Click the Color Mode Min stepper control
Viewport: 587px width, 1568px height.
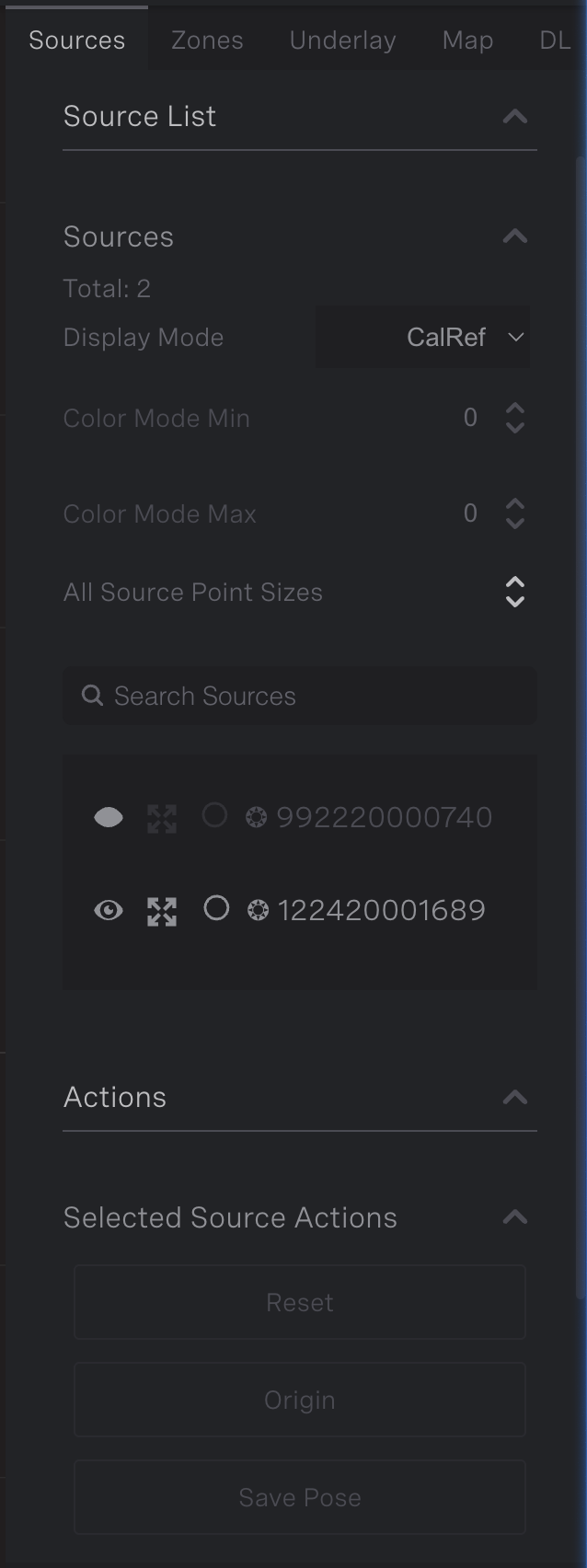tap(515, 418)
